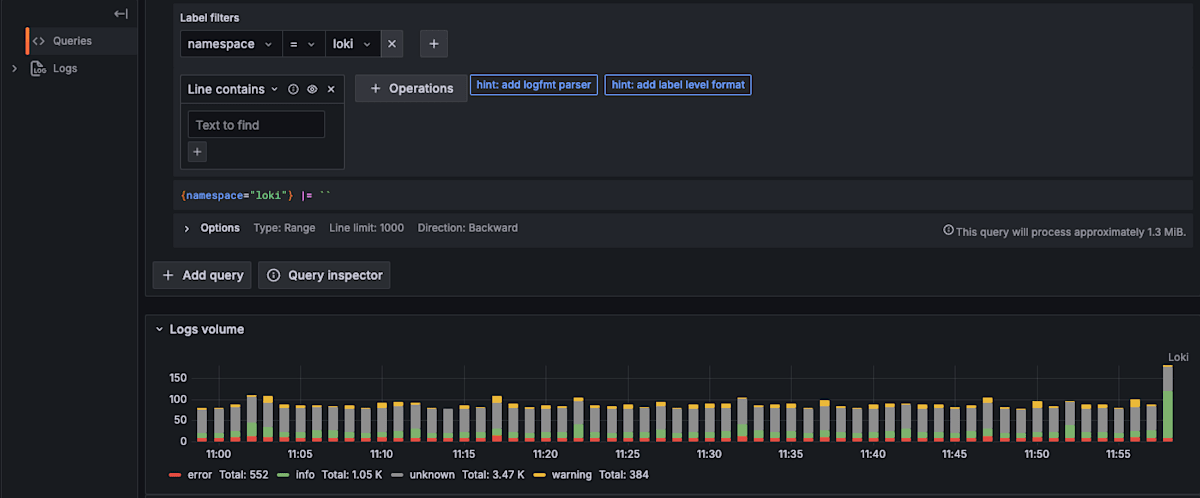1200x498 pixels.
Task: Open the loki value dropdown
Action: click(353, 44)
